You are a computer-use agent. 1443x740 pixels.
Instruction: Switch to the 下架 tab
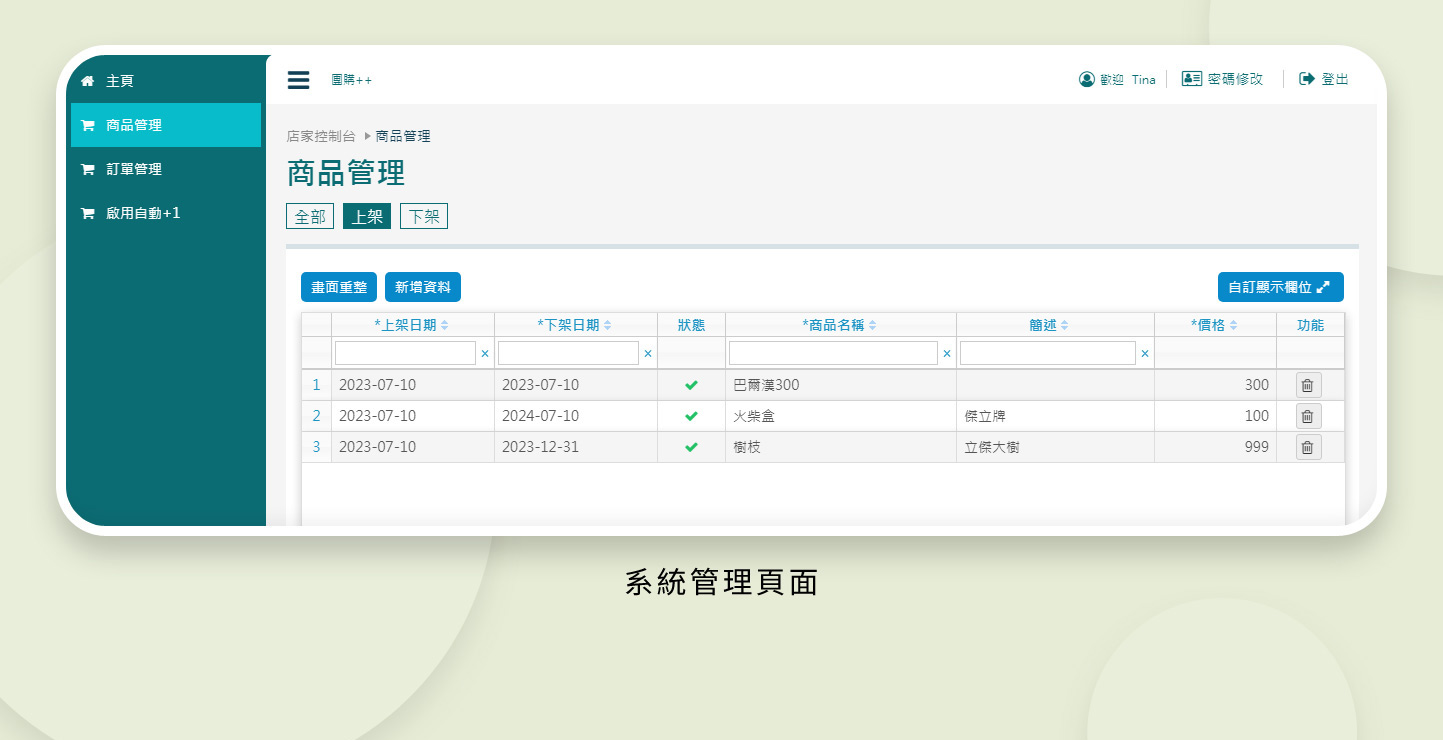(423, 215)
